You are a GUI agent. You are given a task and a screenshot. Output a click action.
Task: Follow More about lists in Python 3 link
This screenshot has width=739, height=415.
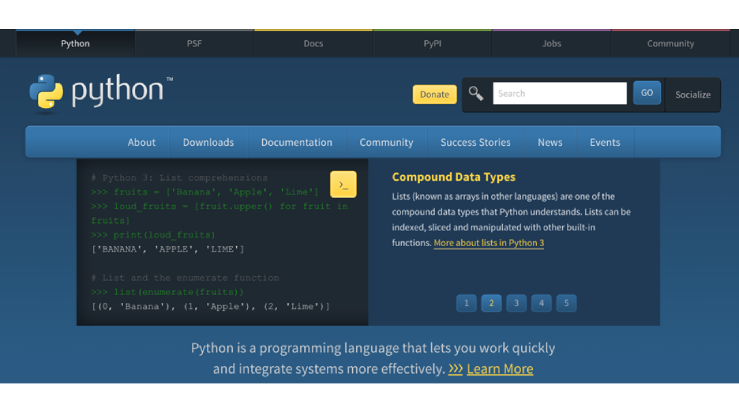(x=488, y=243)
